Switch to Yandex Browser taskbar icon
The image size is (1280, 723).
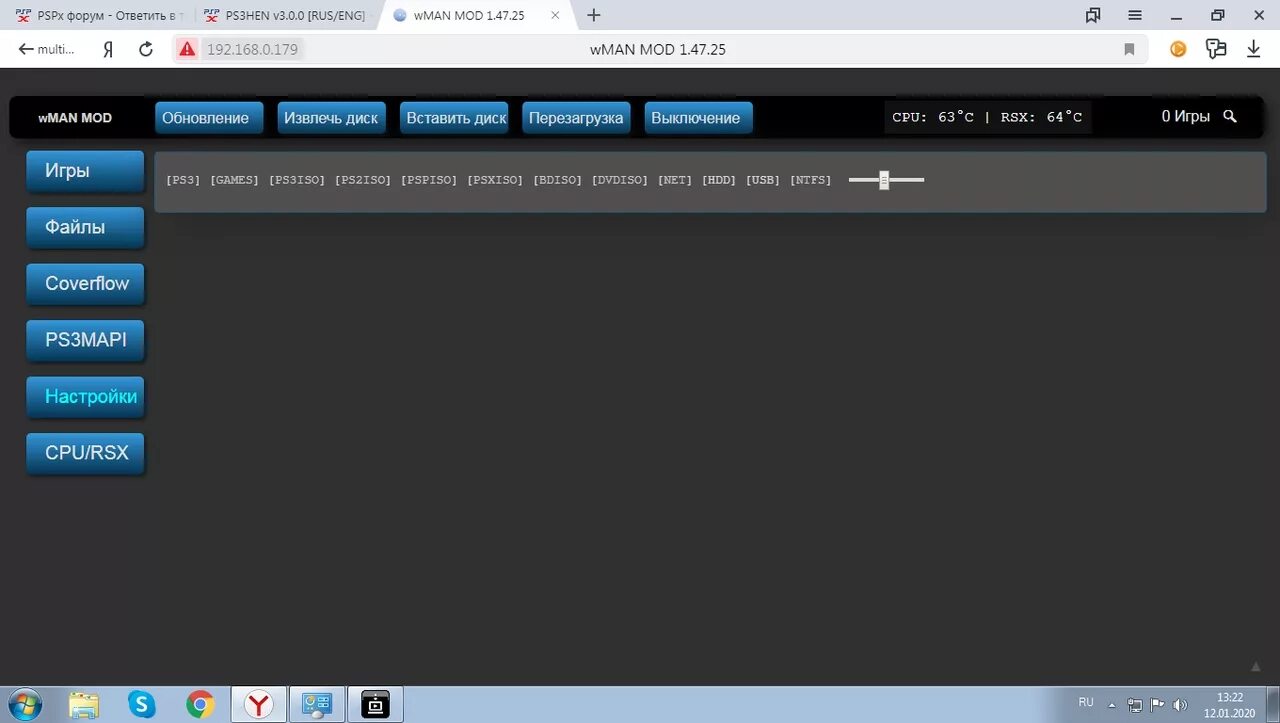tap(259, 705)
